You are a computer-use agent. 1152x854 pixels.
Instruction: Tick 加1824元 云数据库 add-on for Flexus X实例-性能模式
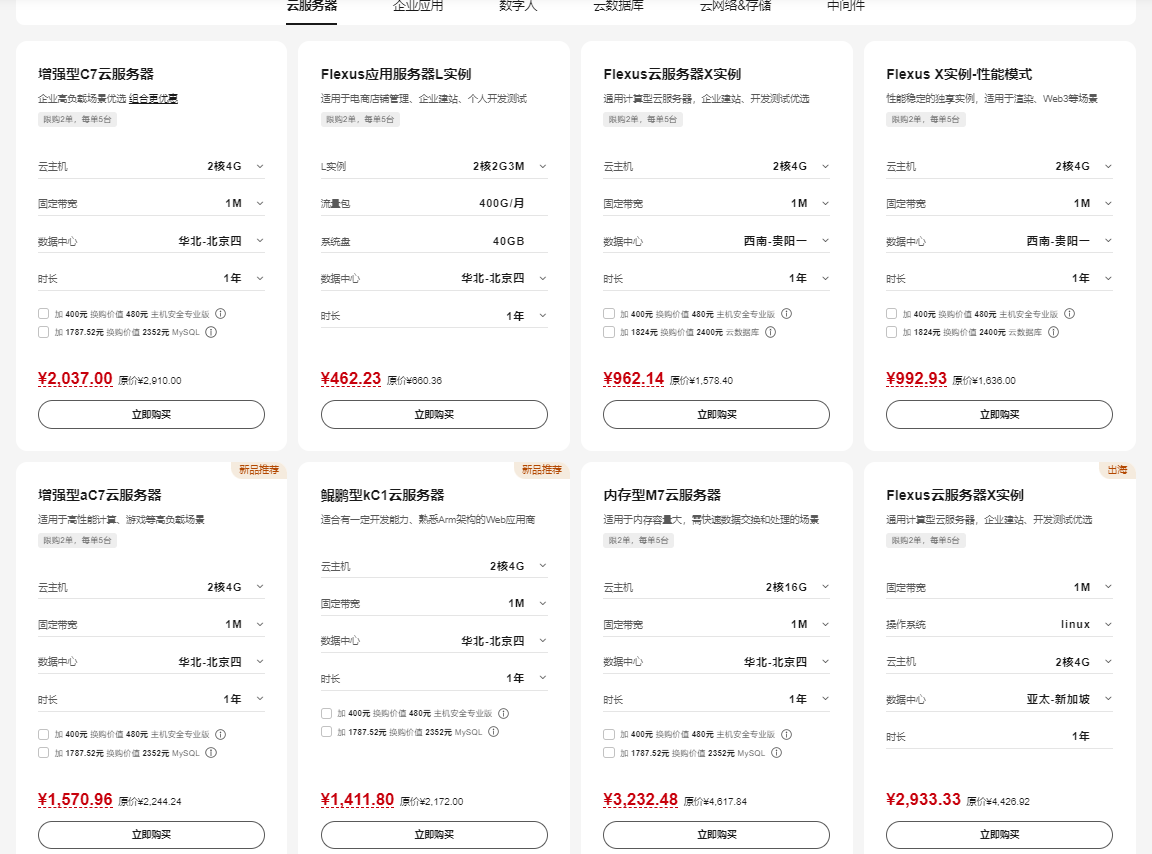click(x=891, y=332)
